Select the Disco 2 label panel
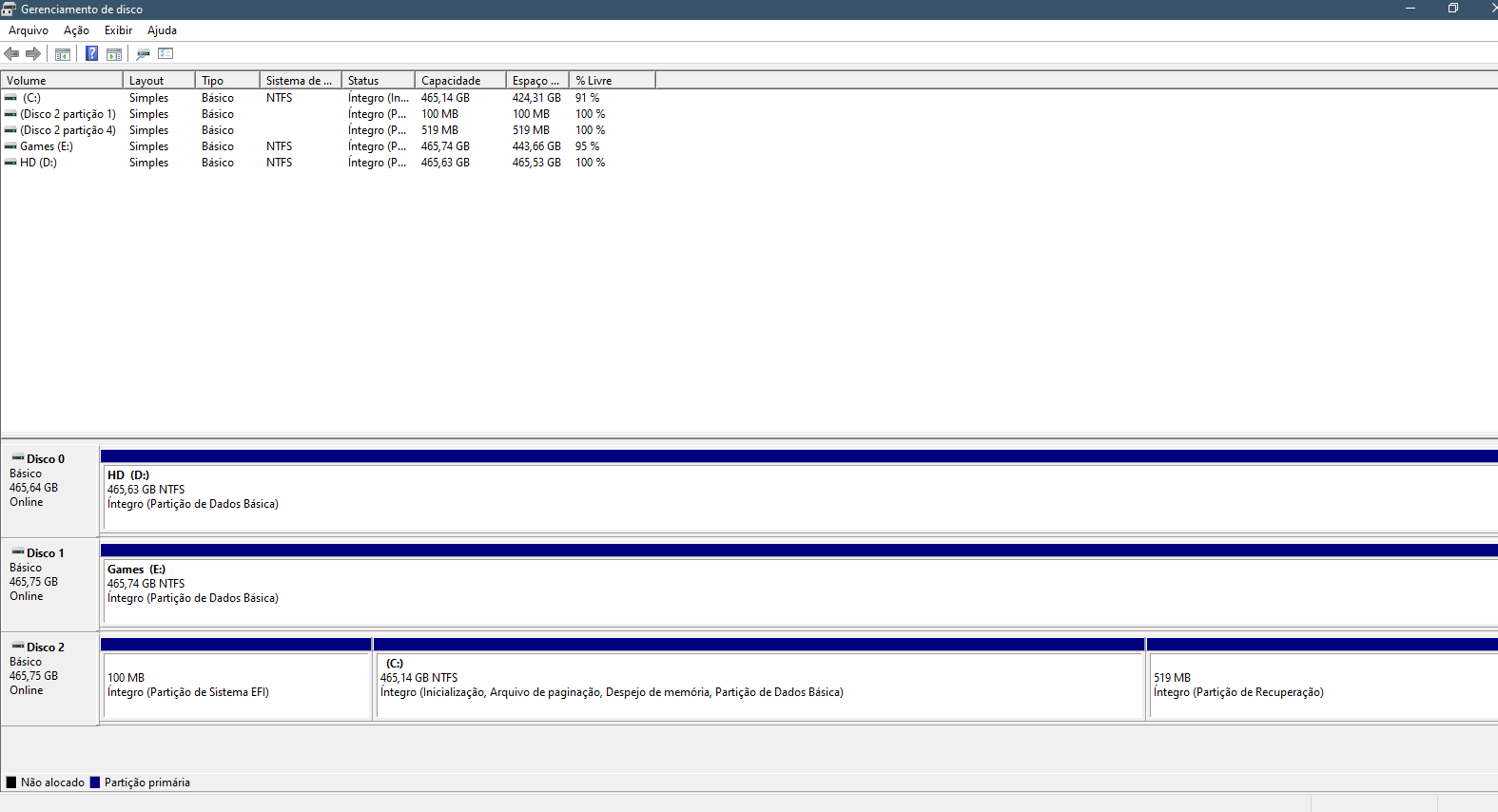Viewport: 1498px width, 812px height. 50,679
